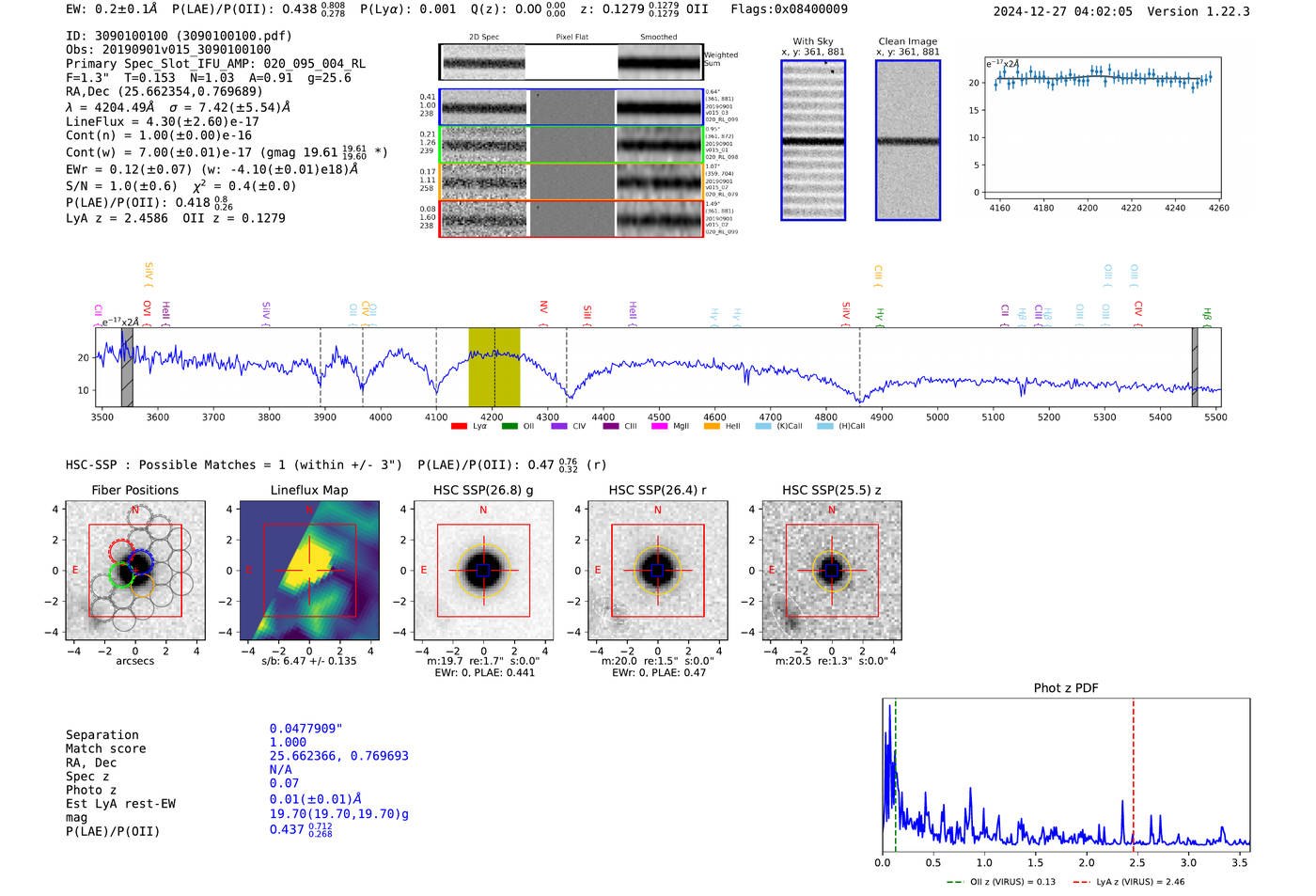
Task: Open the Lineflux Map image
Action: (x=309, y=571)
